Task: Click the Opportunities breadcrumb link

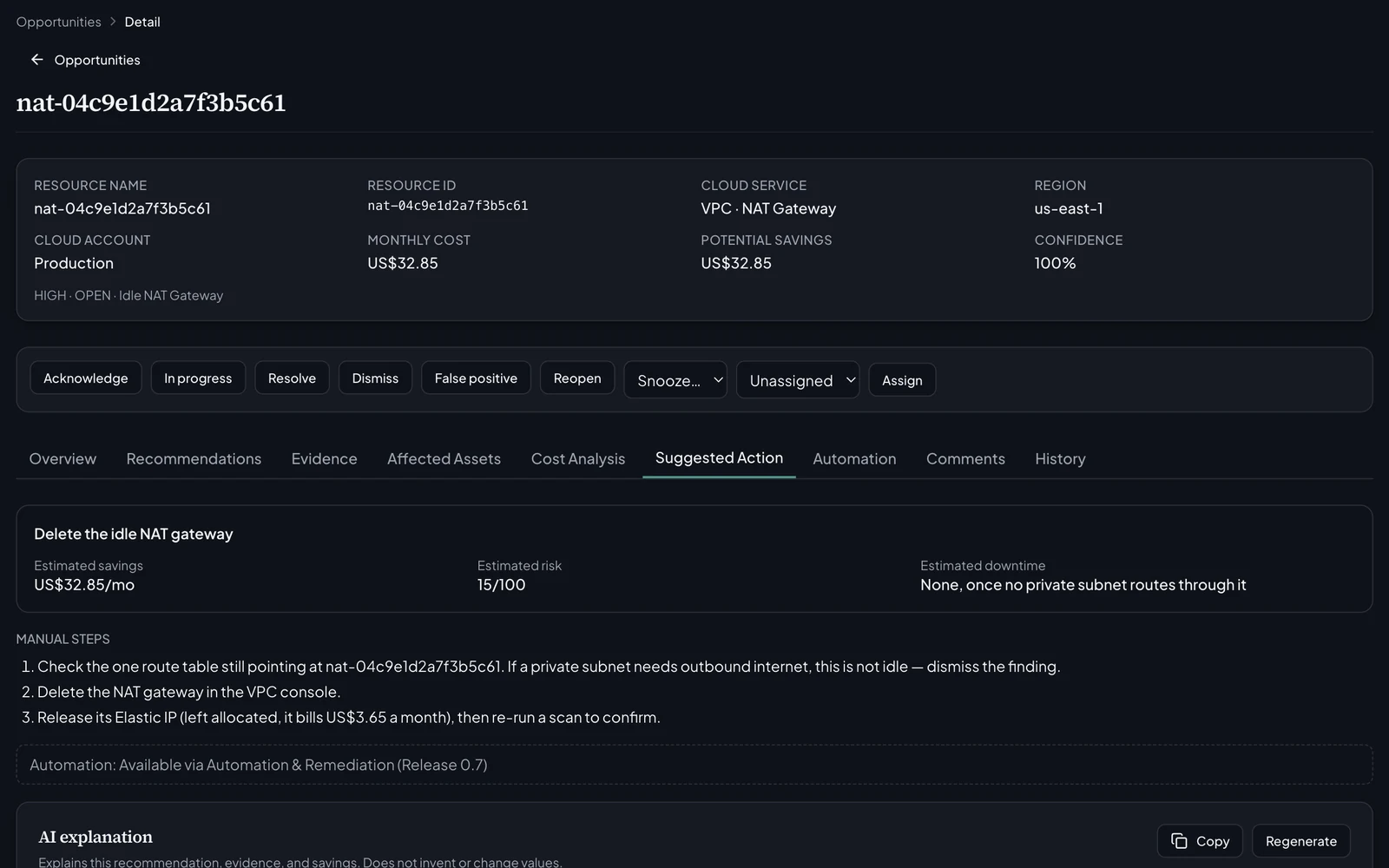Action: [x=58, y=22]
